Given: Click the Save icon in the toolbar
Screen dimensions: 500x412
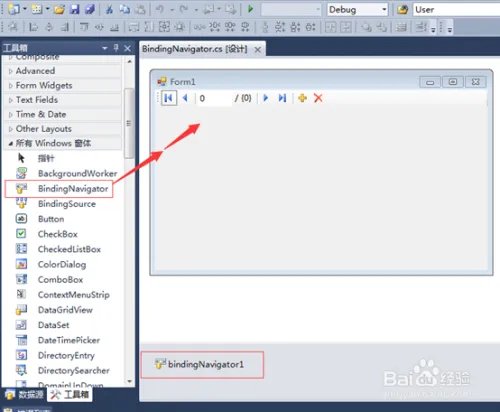Looking at the screenshot, I should coord(74,9).
